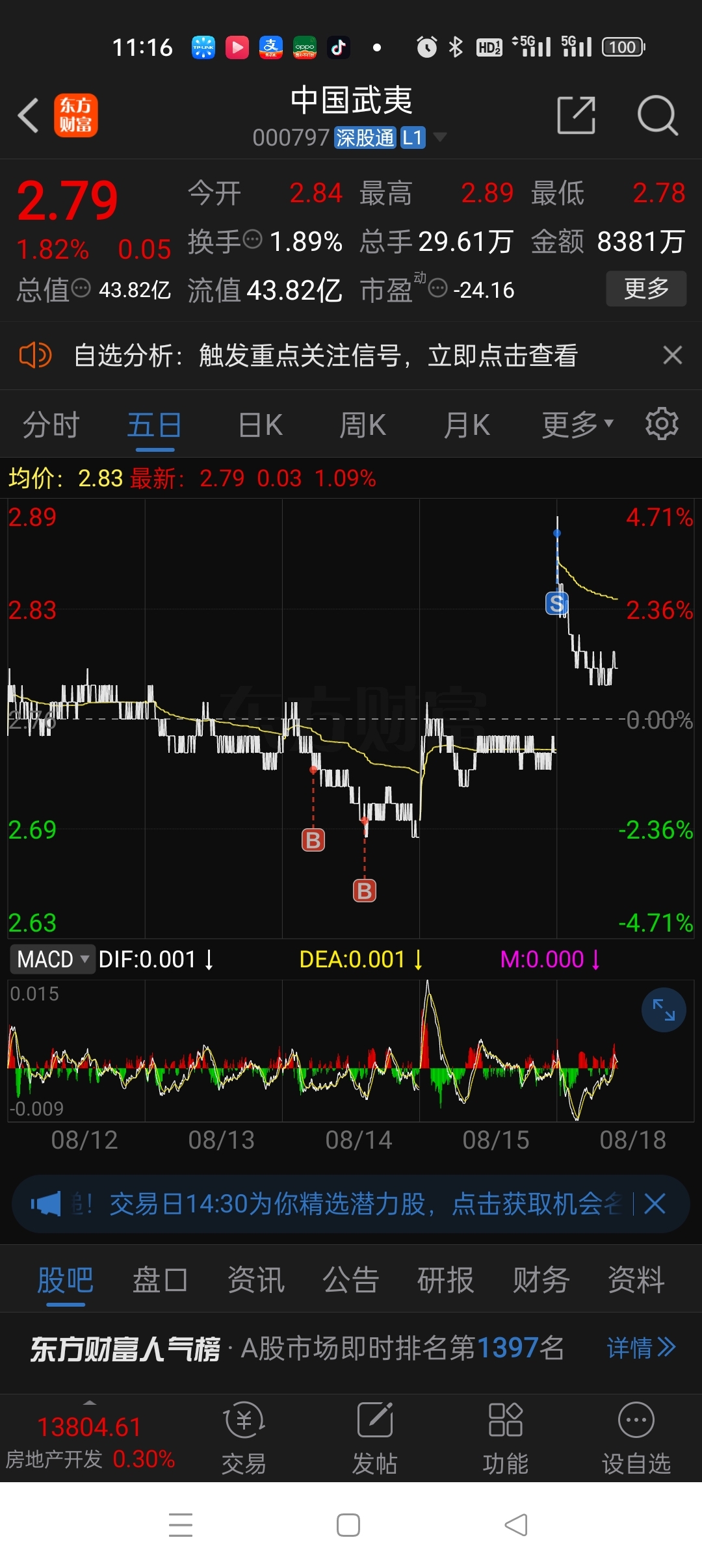Tap the 均价: 2.83 label

(66, 478)
